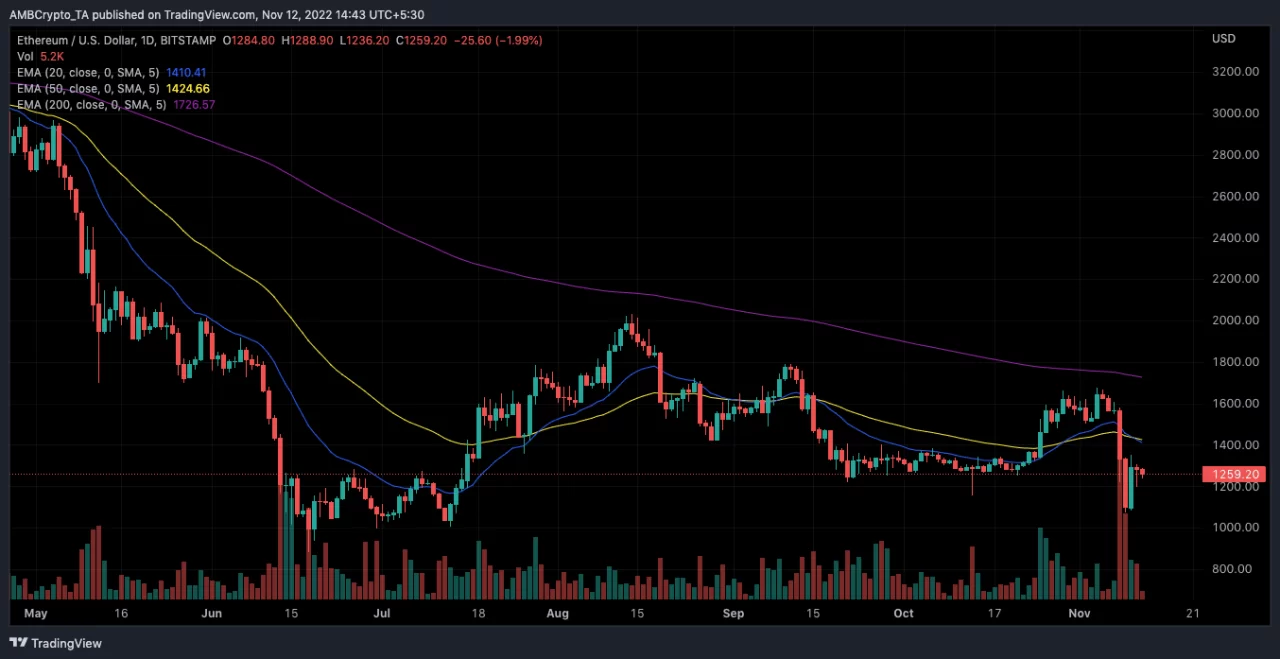Click the close price C1259.20 value
Image resolution: width=1280 pixels, height=659 pixels.
422,39
